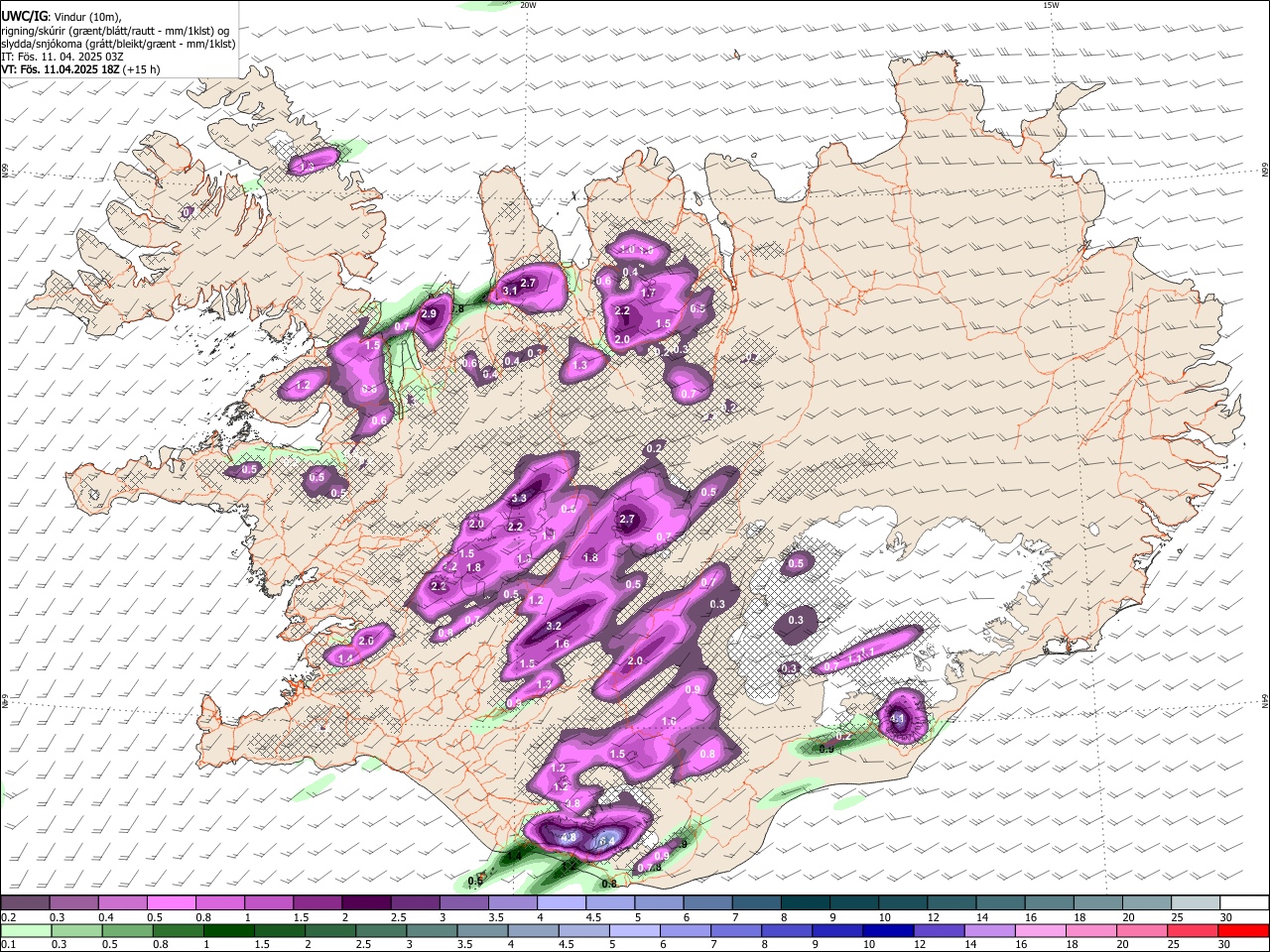Image resolution: width=1270 pixels, height=952 pixels.
Task: Click the "0.2" scale label of the upper legend row
Action: 8,917
